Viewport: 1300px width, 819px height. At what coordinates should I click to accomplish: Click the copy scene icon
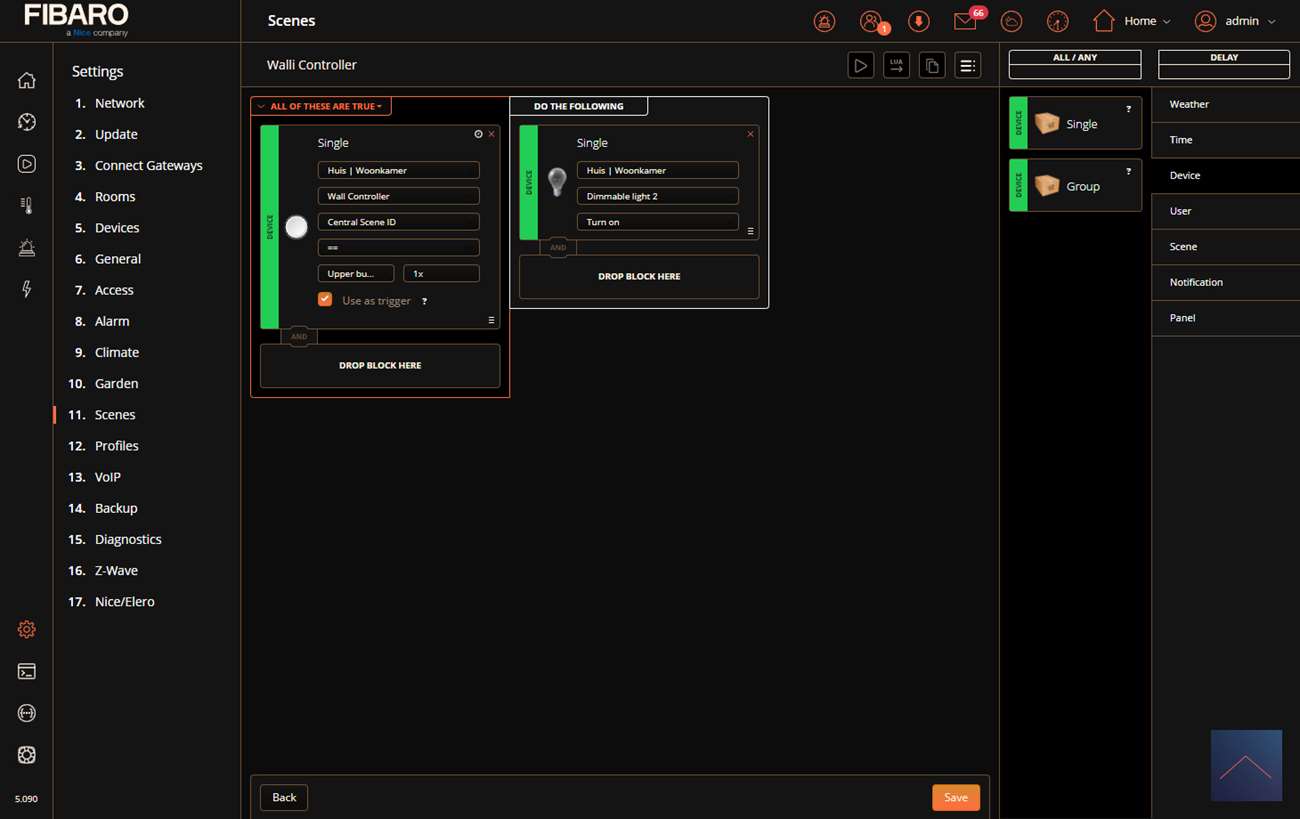(932, 66)
